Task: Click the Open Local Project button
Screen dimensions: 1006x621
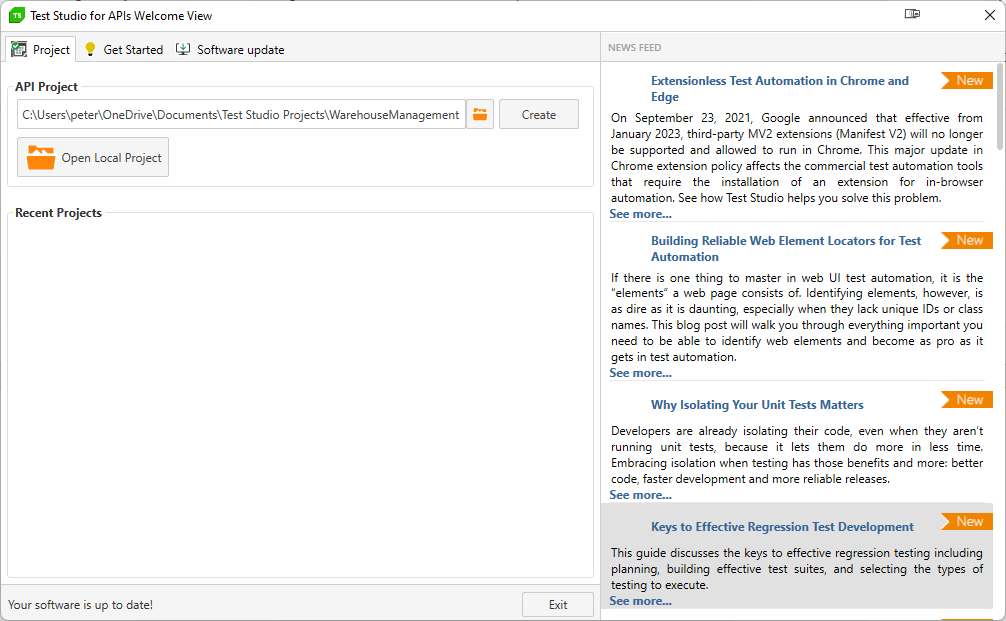Action: point(93,157)
